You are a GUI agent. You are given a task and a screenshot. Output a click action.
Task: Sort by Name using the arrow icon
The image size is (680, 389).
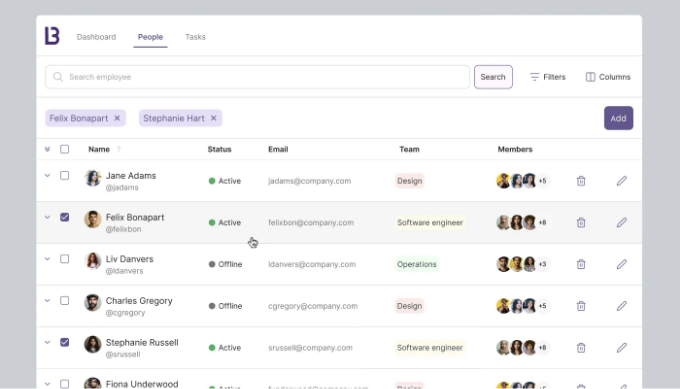pos(119,149)
